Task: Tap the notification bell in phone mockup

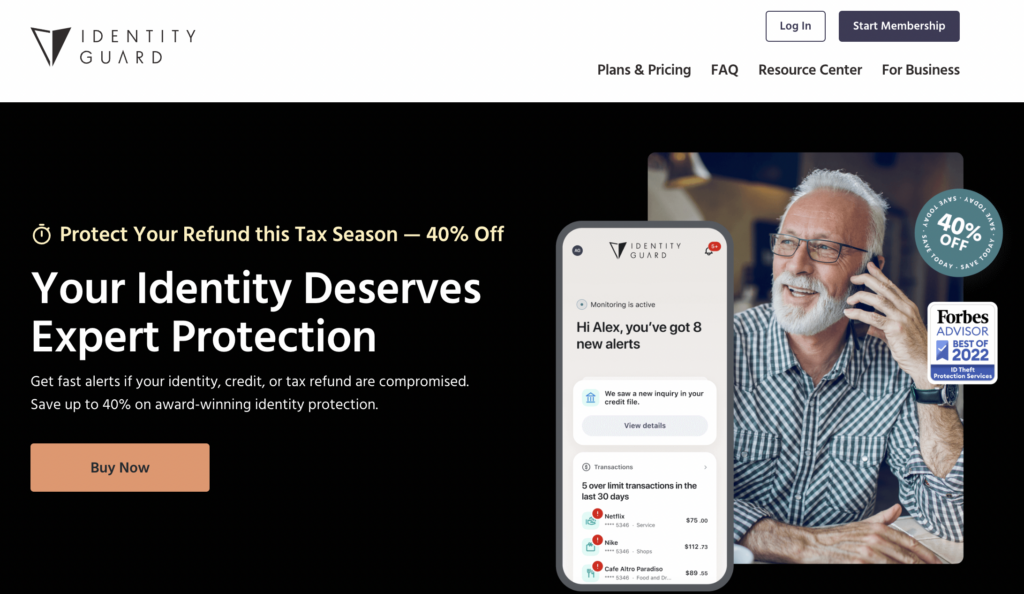Action: point(709,250)
